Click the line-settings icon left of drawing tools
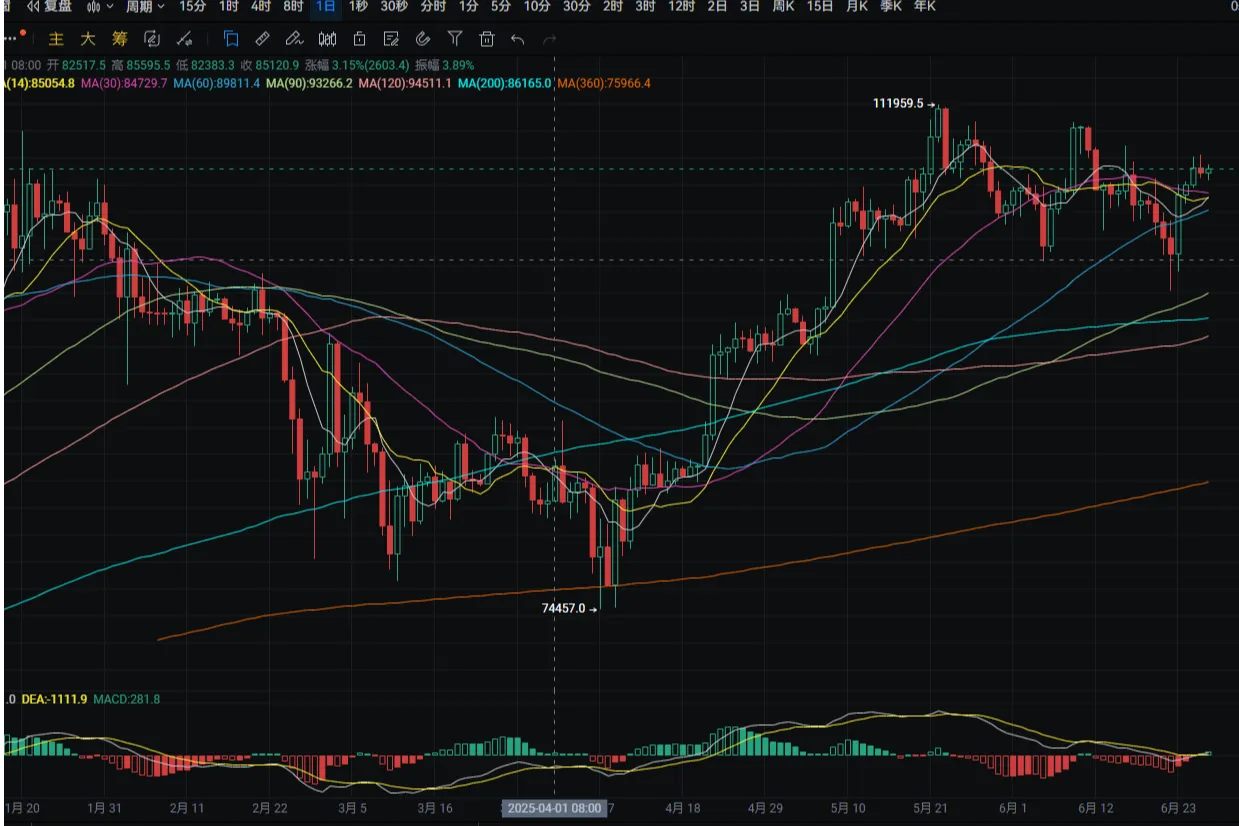 pyautogui.click(x=184, y=39)
